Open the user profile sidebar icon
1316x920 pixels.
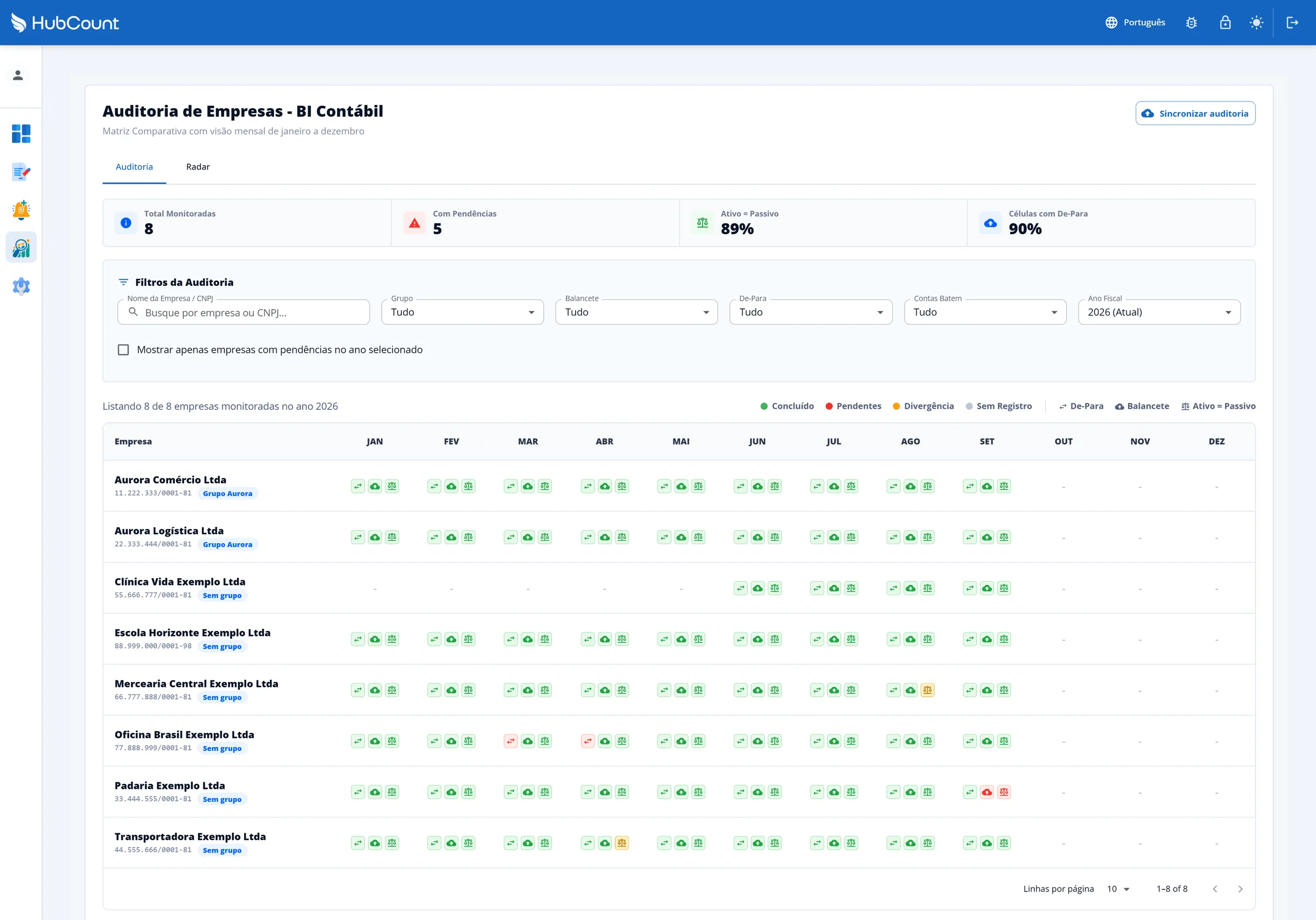pyautogui.click(x=18, y=75)
